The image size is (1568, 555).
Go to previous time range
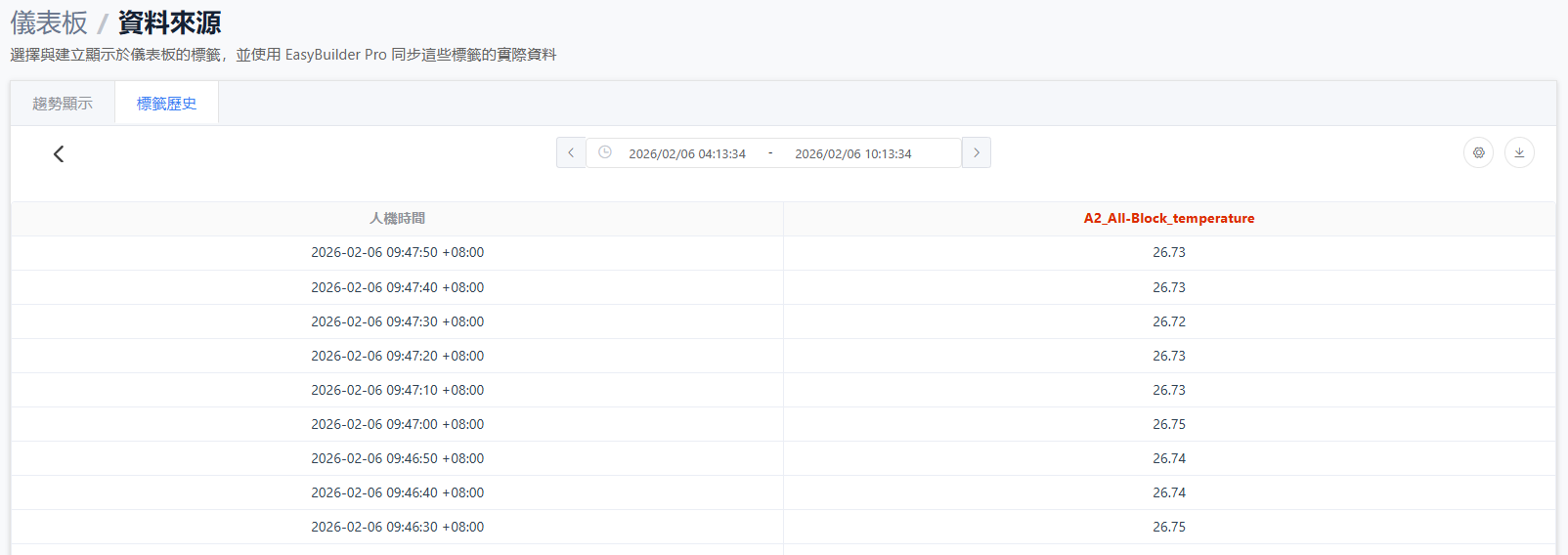coord(571,152)
